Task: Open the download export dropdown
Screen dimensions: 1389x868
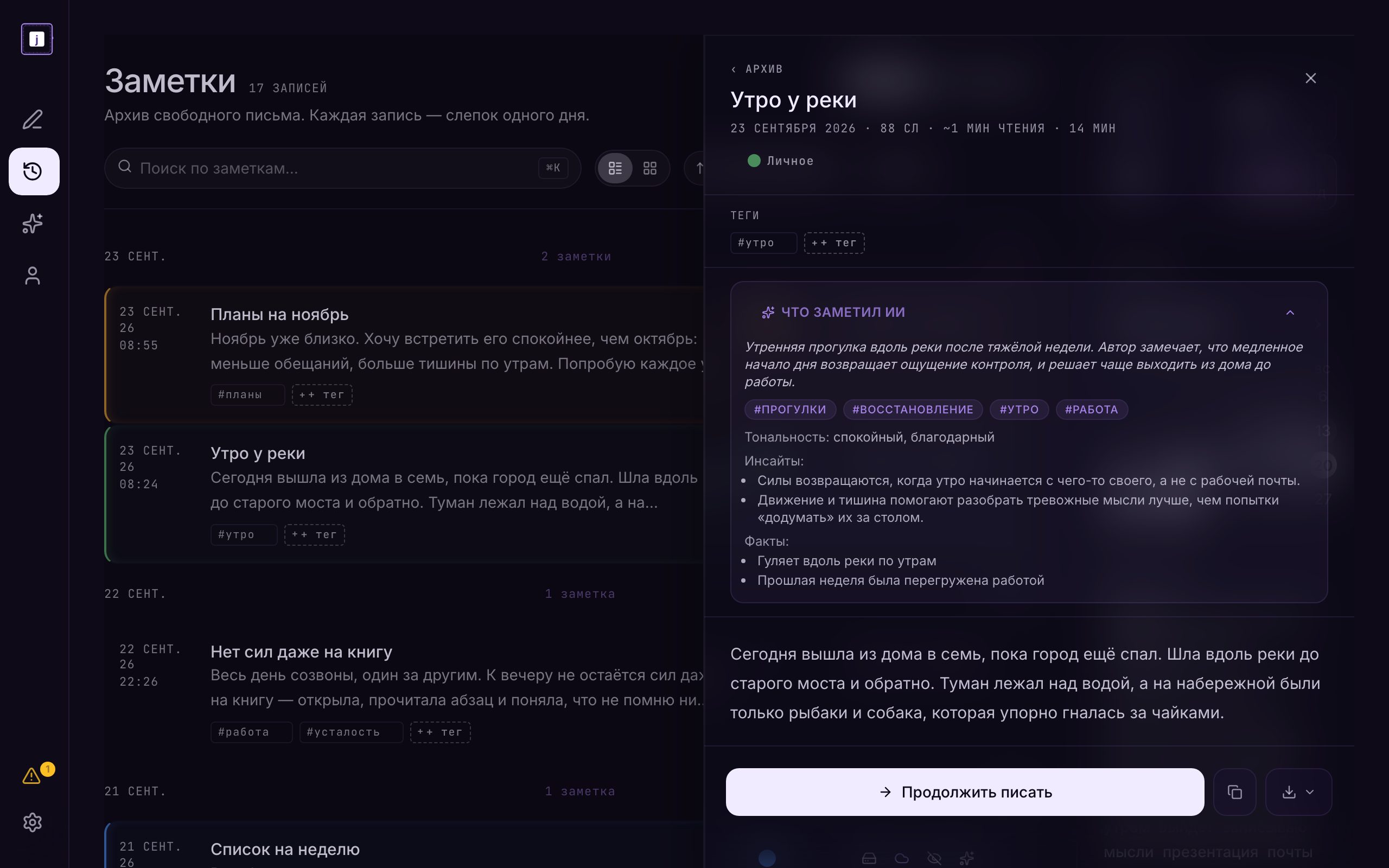Action: (x=1298, y=792)
